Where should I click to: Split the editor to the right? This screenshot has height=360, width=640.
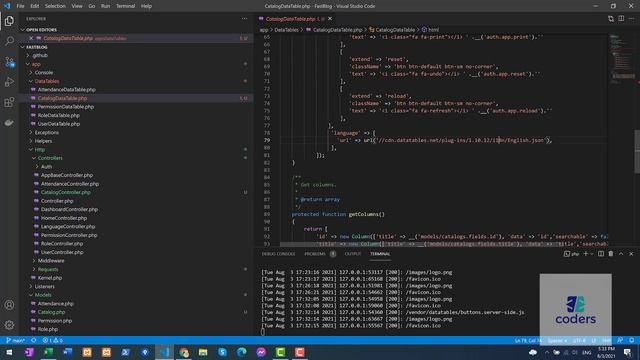point(621,19)
